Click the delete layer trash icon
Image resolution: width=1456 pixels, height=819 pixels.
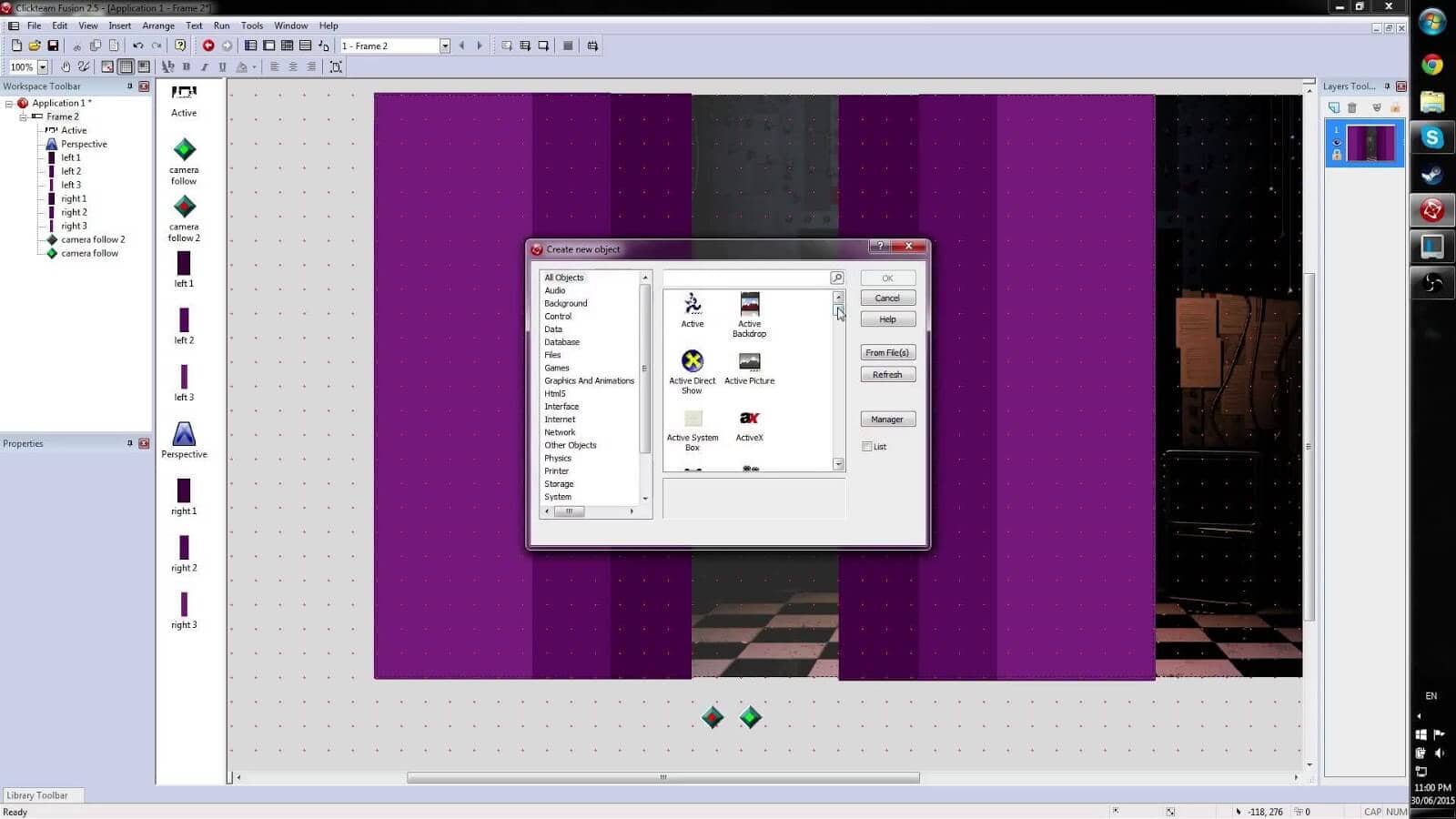(1352, 107)
